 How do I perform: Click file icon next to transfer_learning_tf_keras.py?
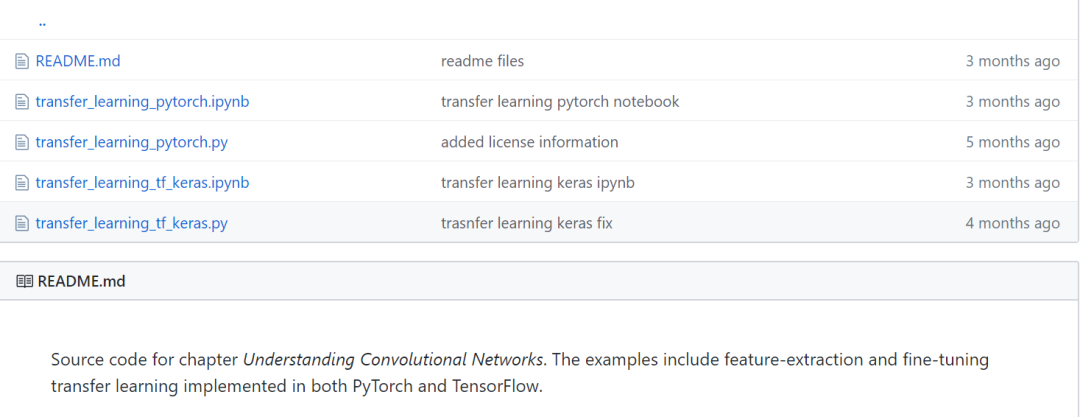(x=22, y=223)
